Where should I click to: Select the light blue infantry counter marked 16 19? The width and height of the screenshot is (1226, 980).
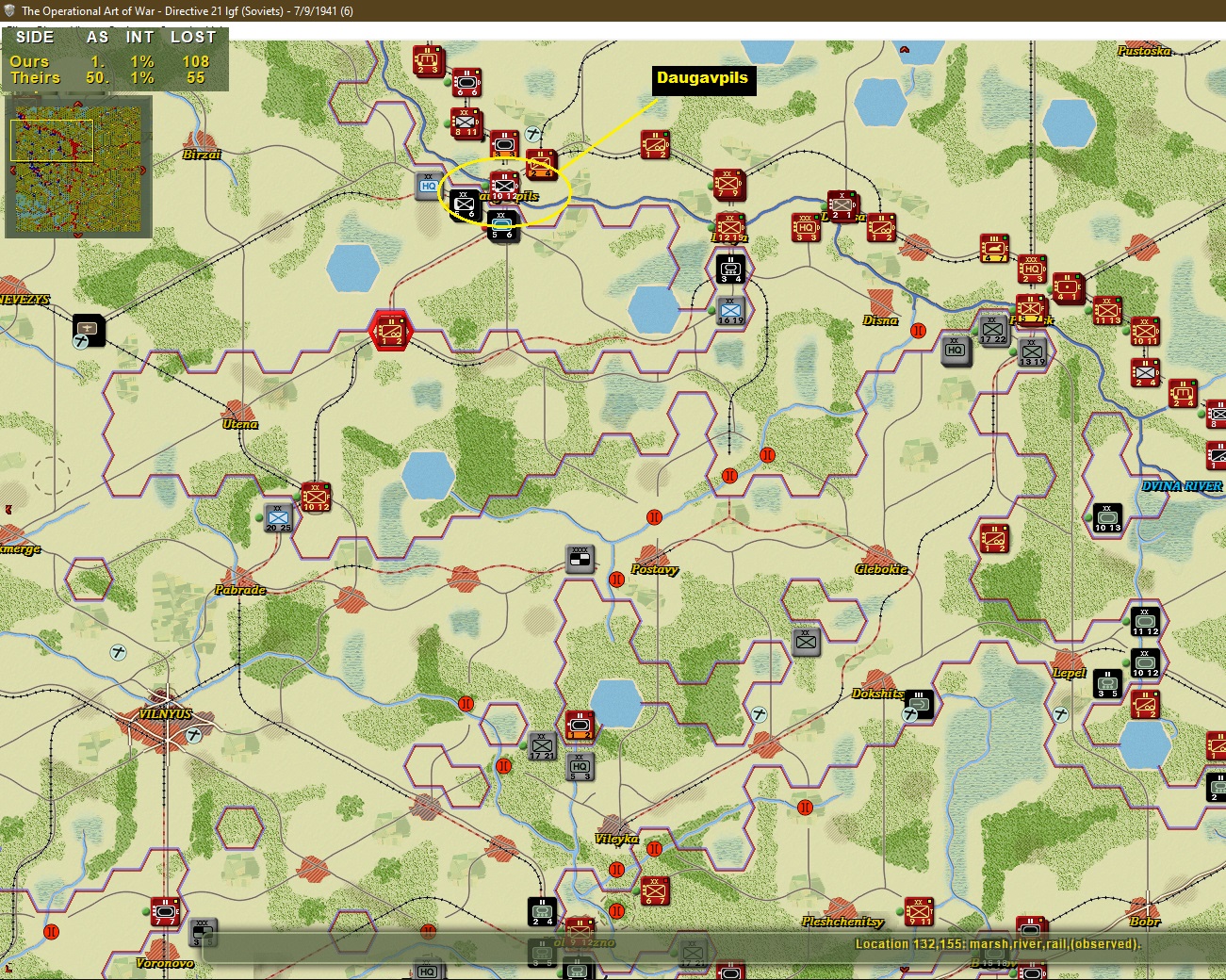coord(730,311)
